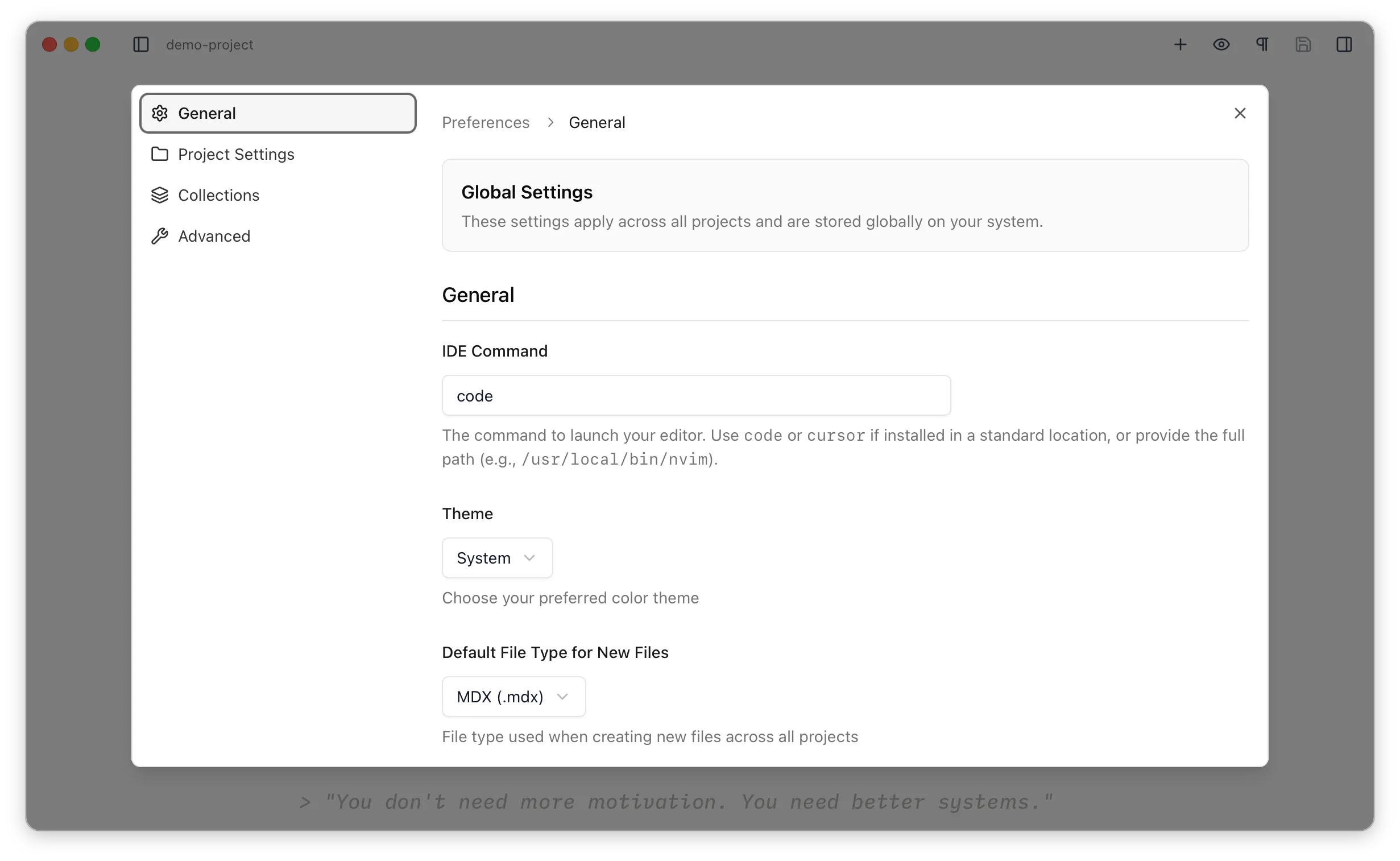The width and height of the screenshot is (1400, 861).
Task: Toggle the right sidebar panel icon
Action: (1344, 44)
